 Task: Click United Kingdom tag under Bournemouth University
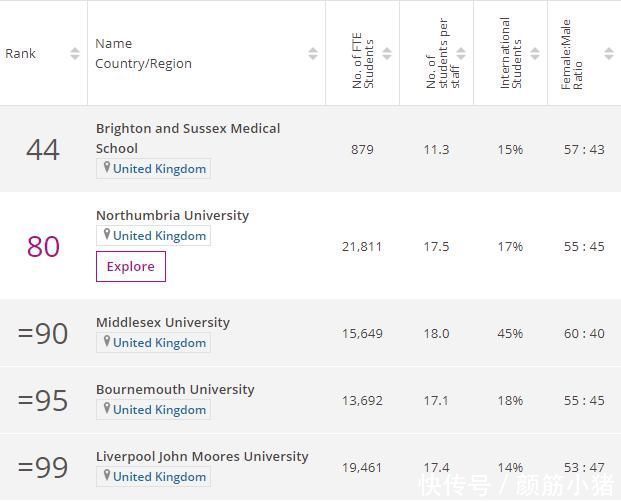pyautogui.click(x=159, y=410)
